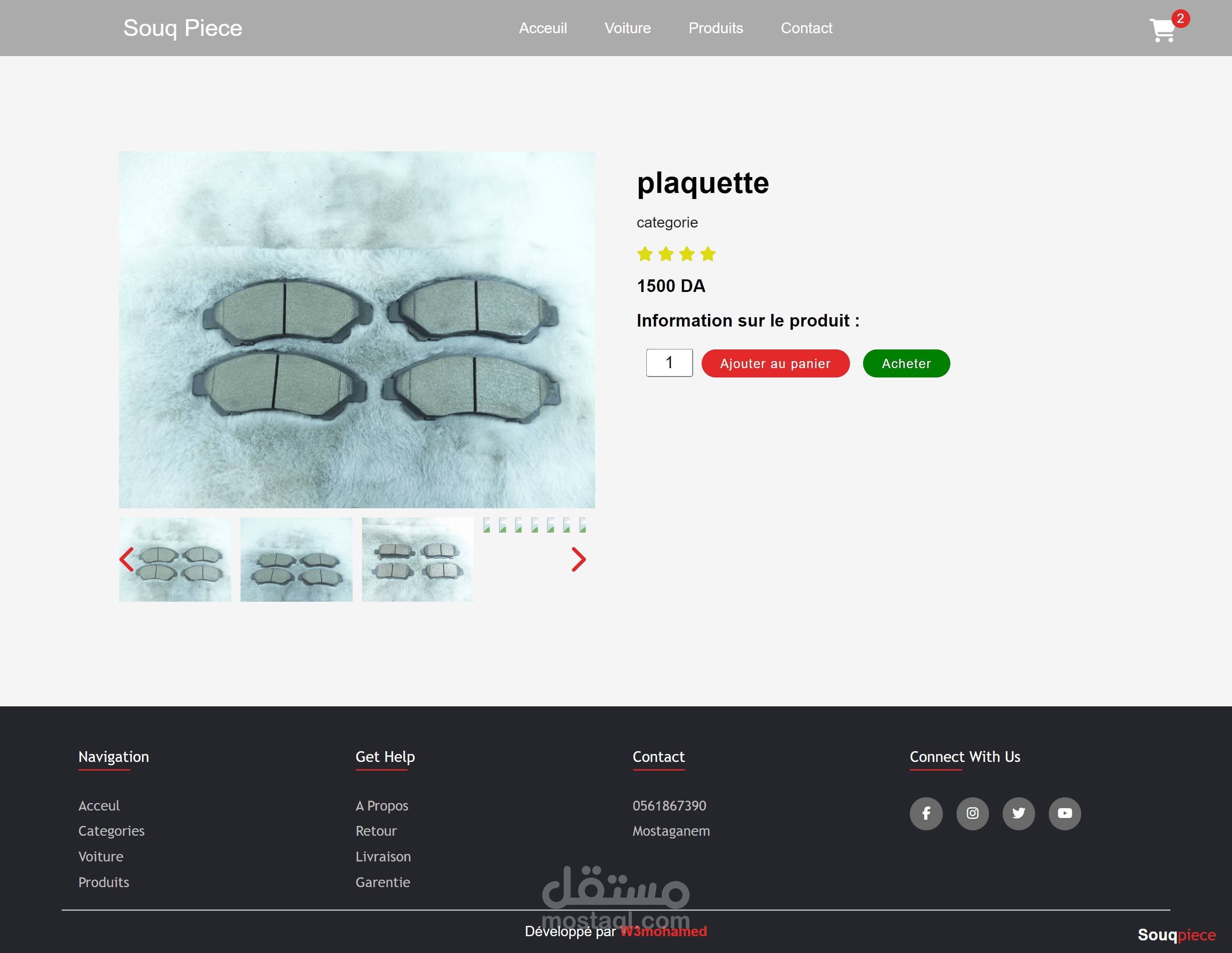Select the third brake pad thumbnail
The image size is (1232, 953).
point(417,559)
